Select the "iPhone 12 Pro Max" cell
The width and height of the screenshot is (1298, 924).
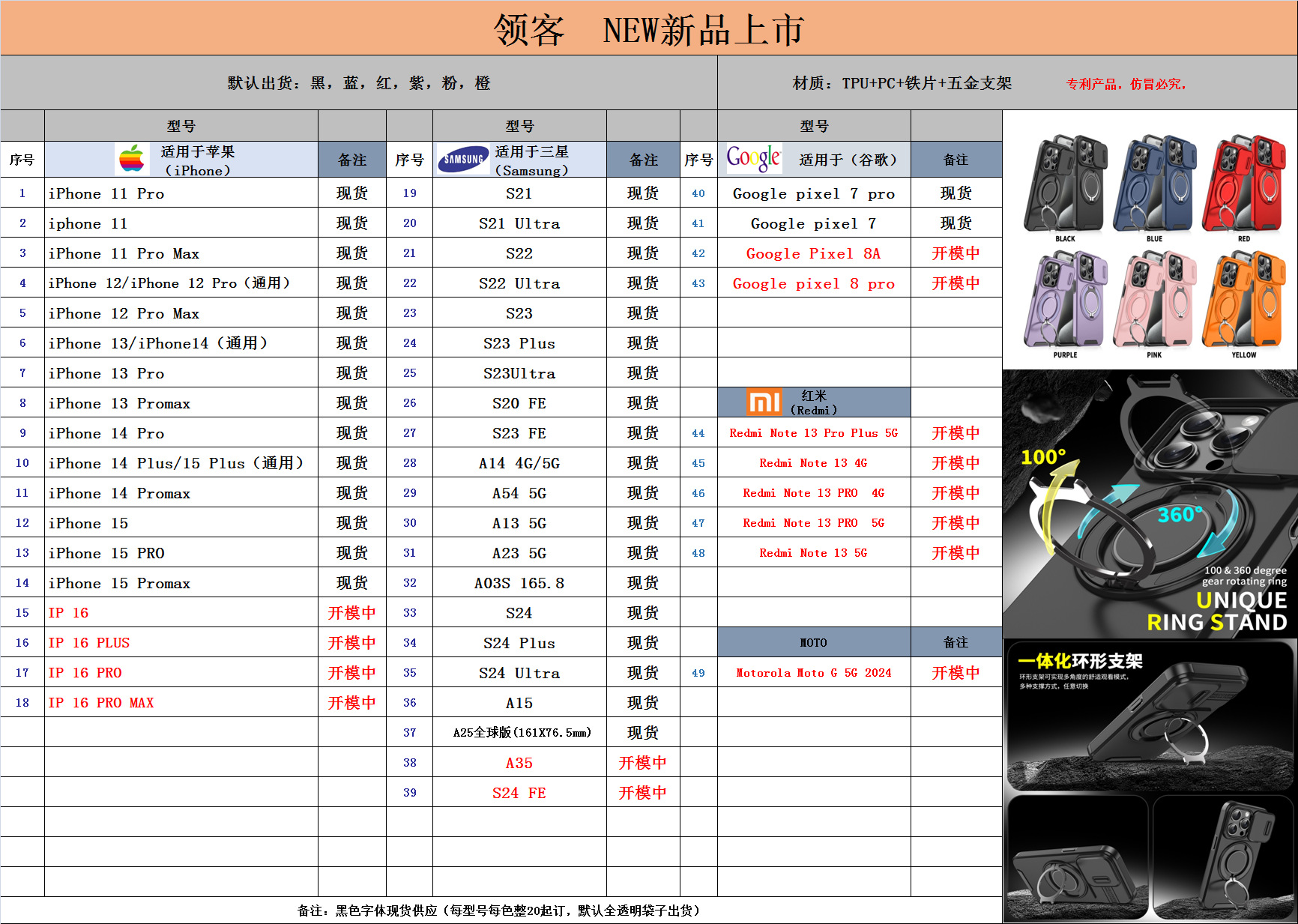(x=181, y=312)
